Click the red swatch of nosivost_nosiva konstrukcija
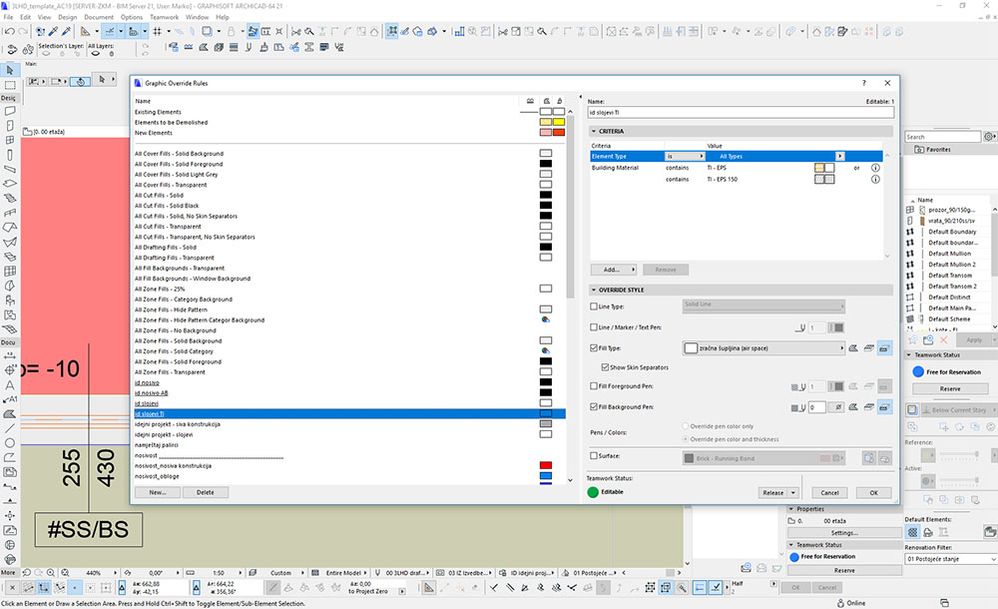This screenshot has height=609, width=998. tap(545, 466)
